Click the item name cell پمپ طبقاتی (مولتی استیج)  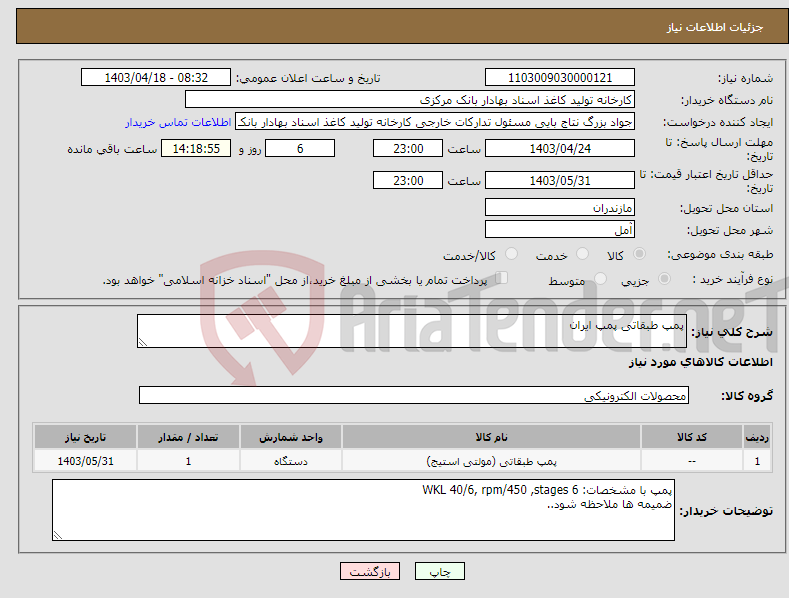click(492, 461)
